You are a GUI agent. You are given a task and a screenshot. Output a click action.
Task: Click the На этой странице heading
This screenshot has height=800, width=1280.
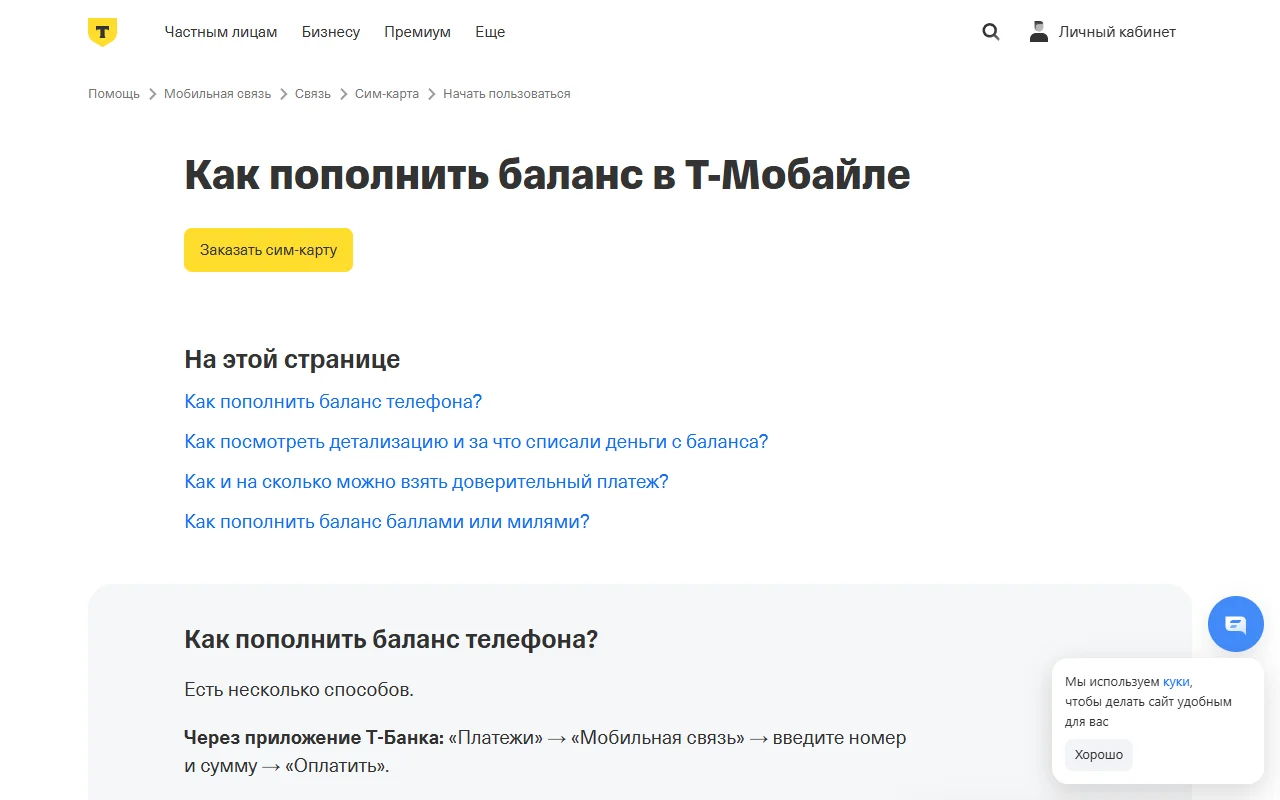coord(292,359)
